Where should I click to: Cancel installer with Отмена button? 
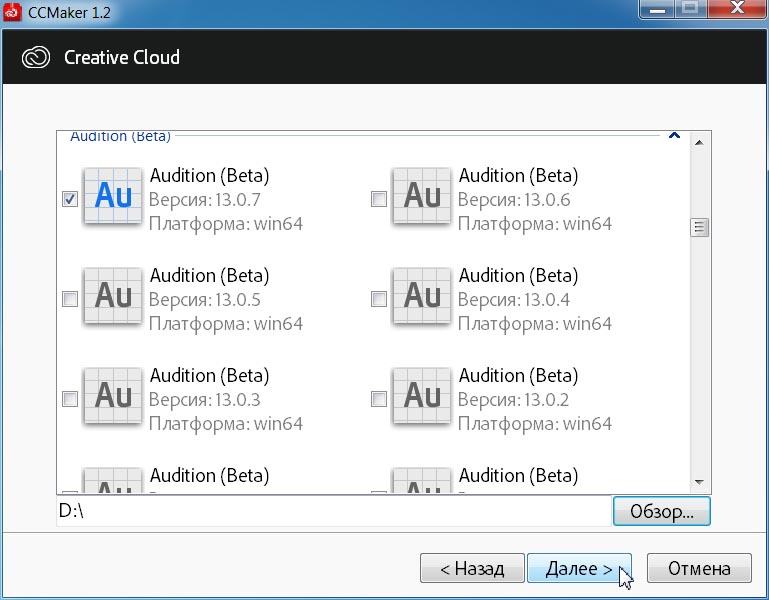click(699, 568)
